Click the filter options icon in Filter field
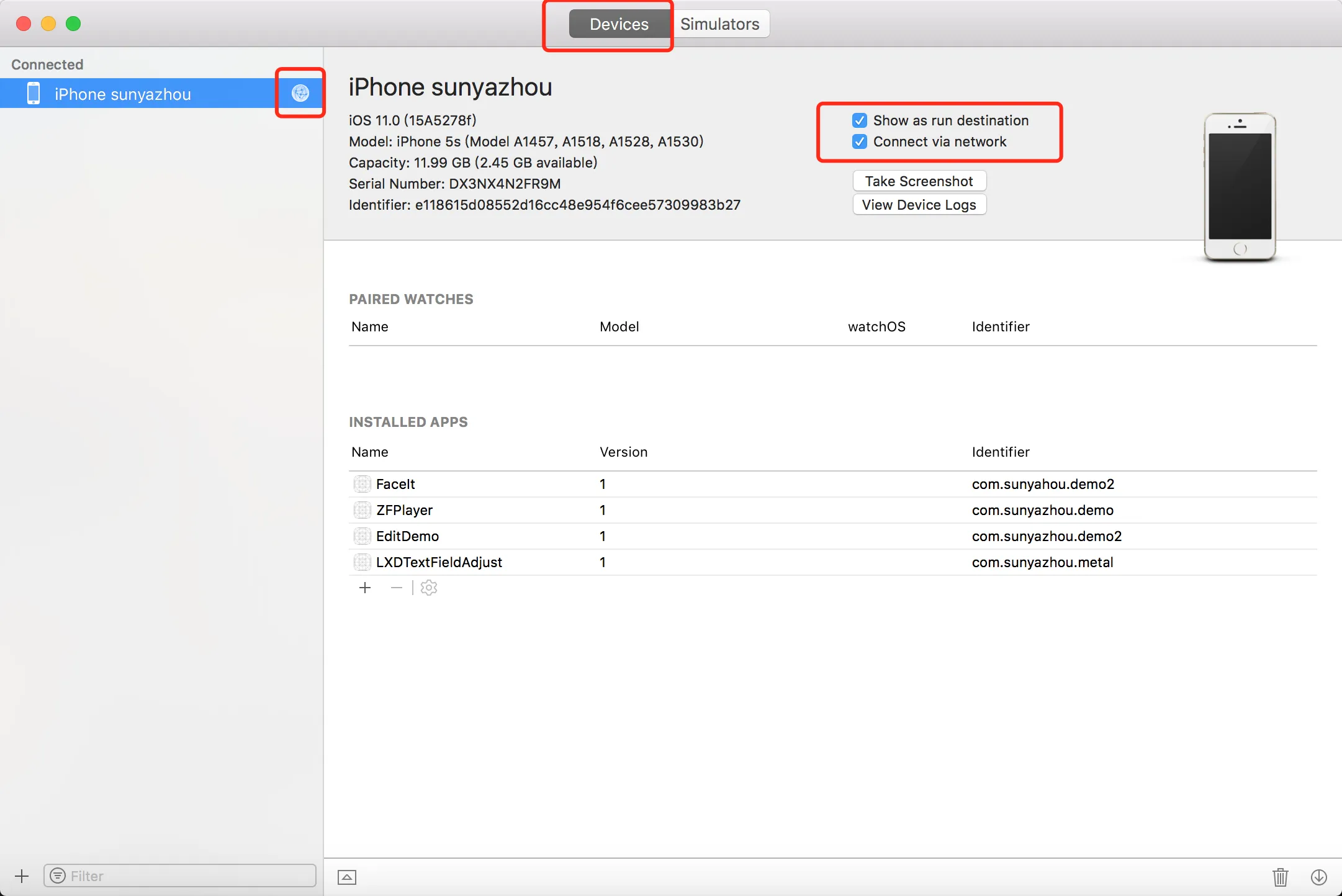1342x896 pixels. pyautogui.click(x=58, y=876)
